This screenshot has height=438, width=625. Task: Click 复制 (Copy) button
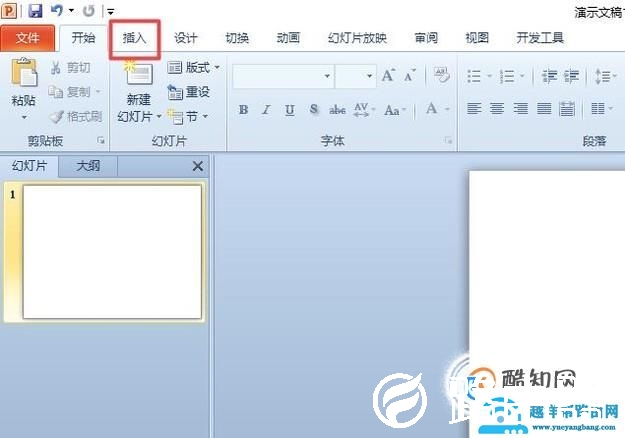[x=69, y=92]
